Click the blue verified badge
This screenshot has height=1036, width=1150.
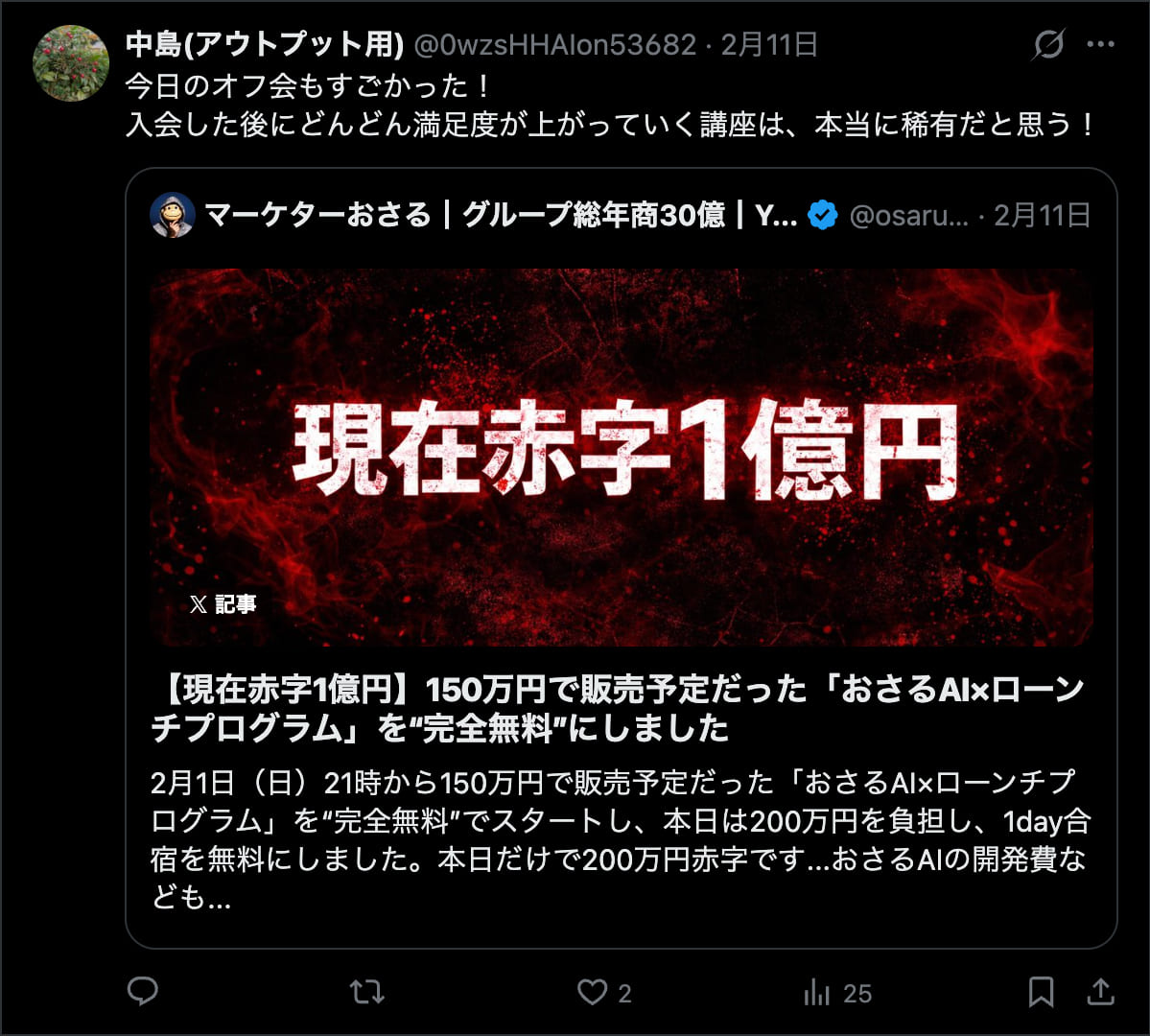point(822,215)
